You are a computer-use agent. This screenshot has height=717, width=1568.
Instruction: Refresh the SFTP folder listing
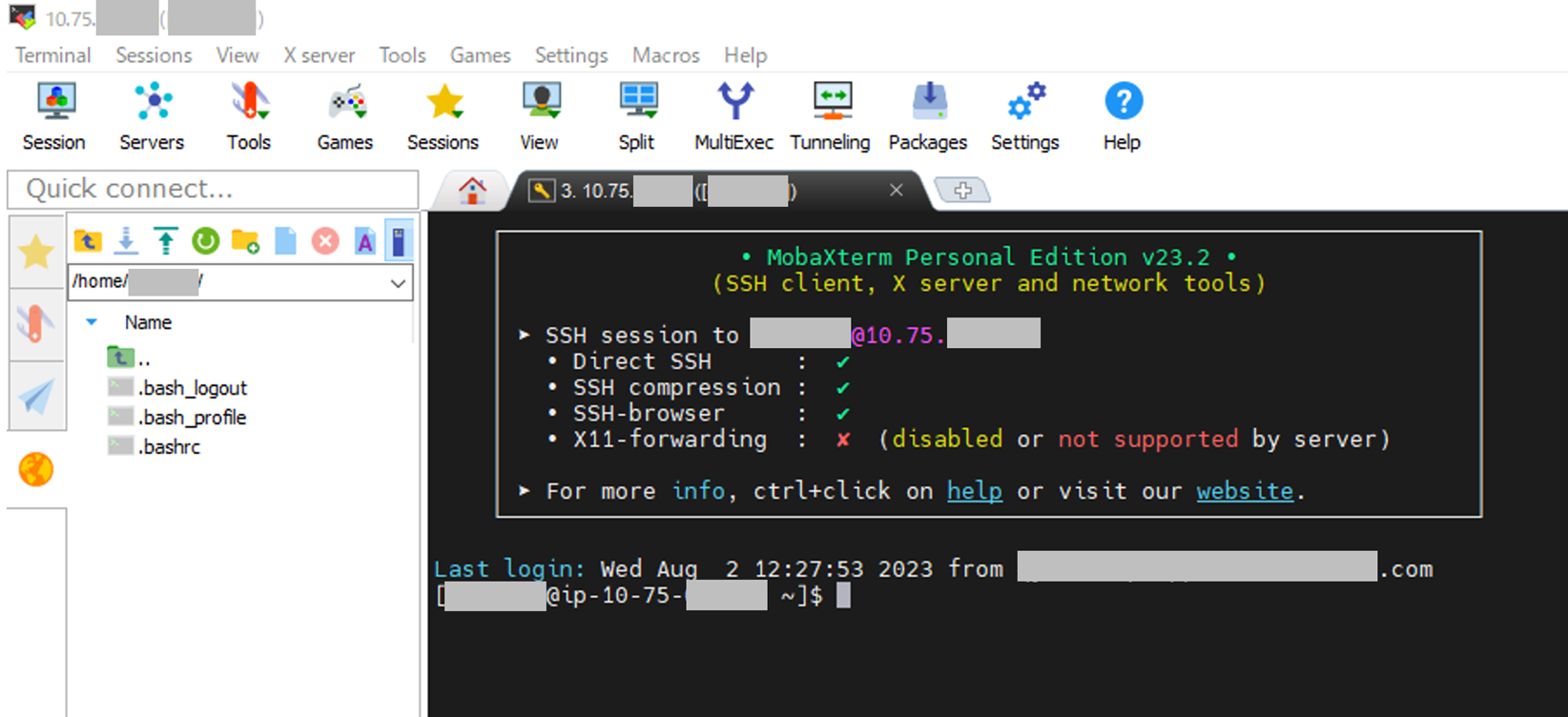click(205, 241)
